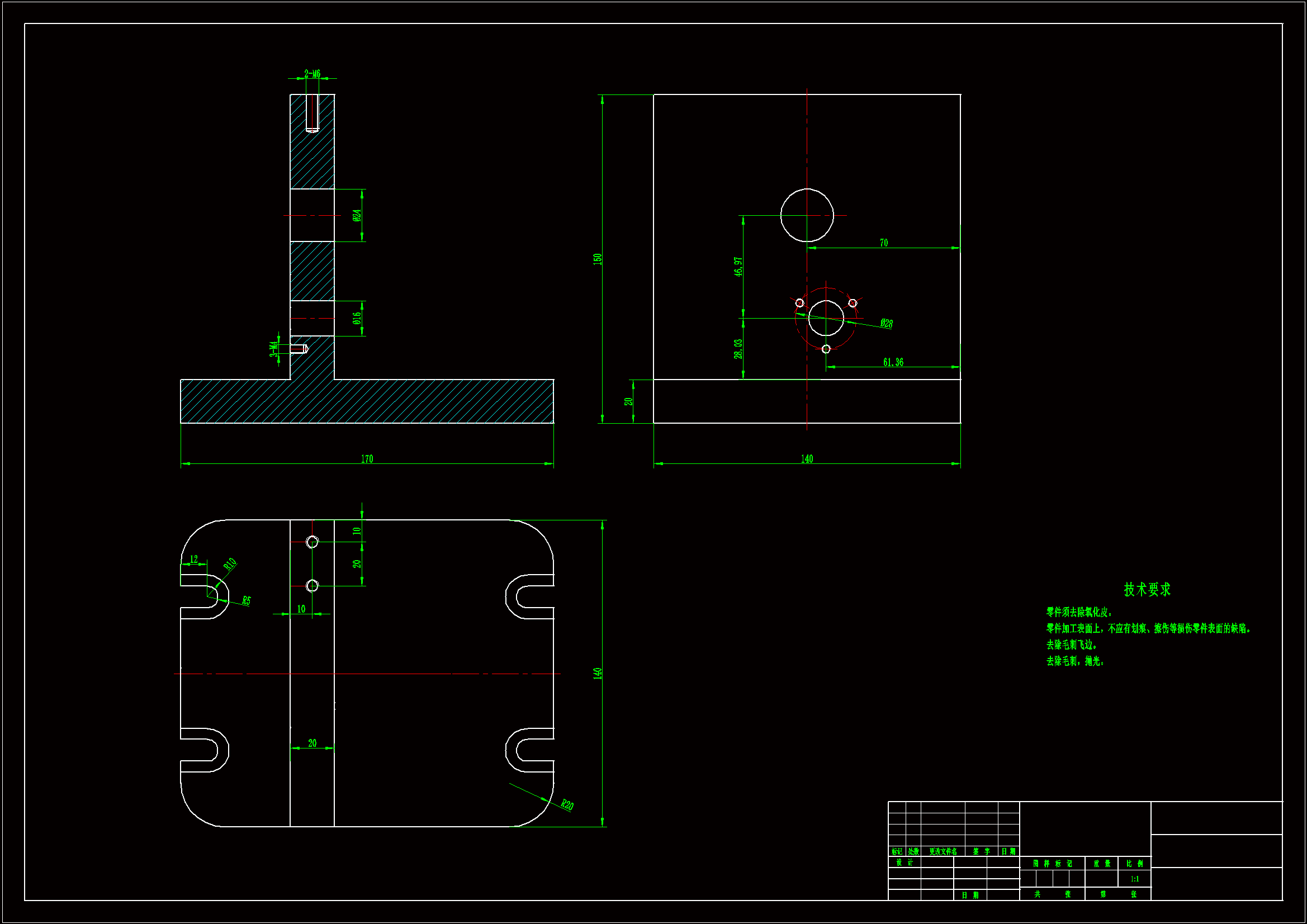1307x924 pixels.
Task: Click the R10 slot radius label
Action: click(230, 564)
